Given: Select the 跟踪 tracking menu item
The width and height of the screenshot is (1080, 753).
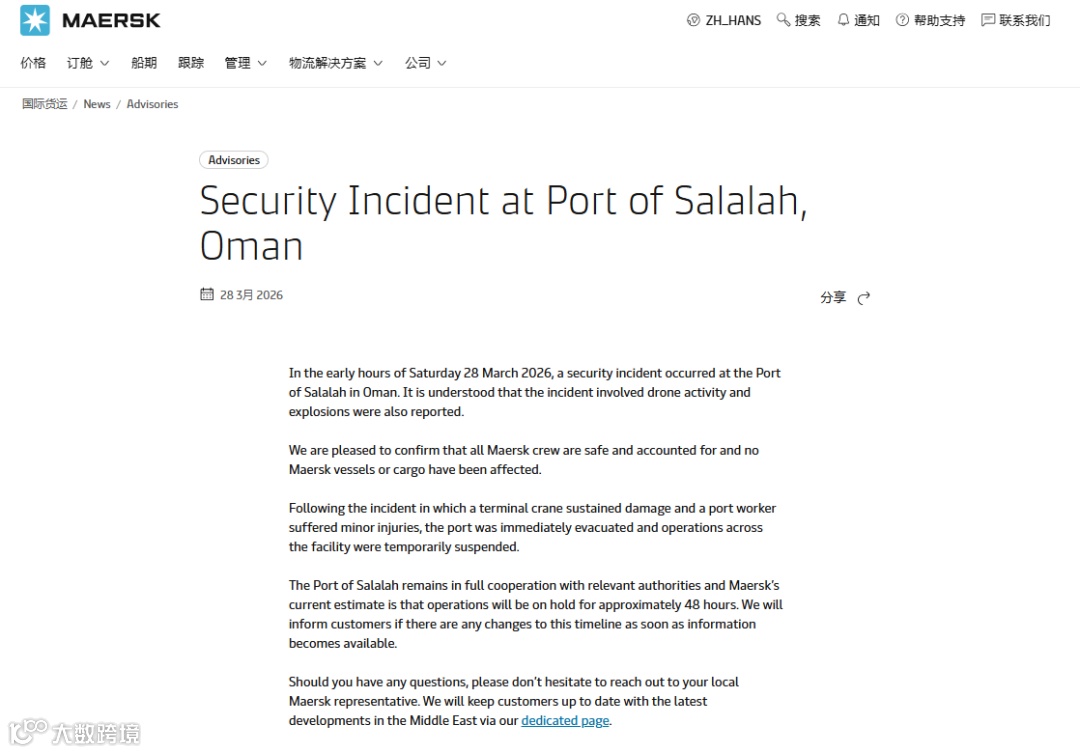Looking at the screenshot, I should pyautogui.click(x=191, y=63).
